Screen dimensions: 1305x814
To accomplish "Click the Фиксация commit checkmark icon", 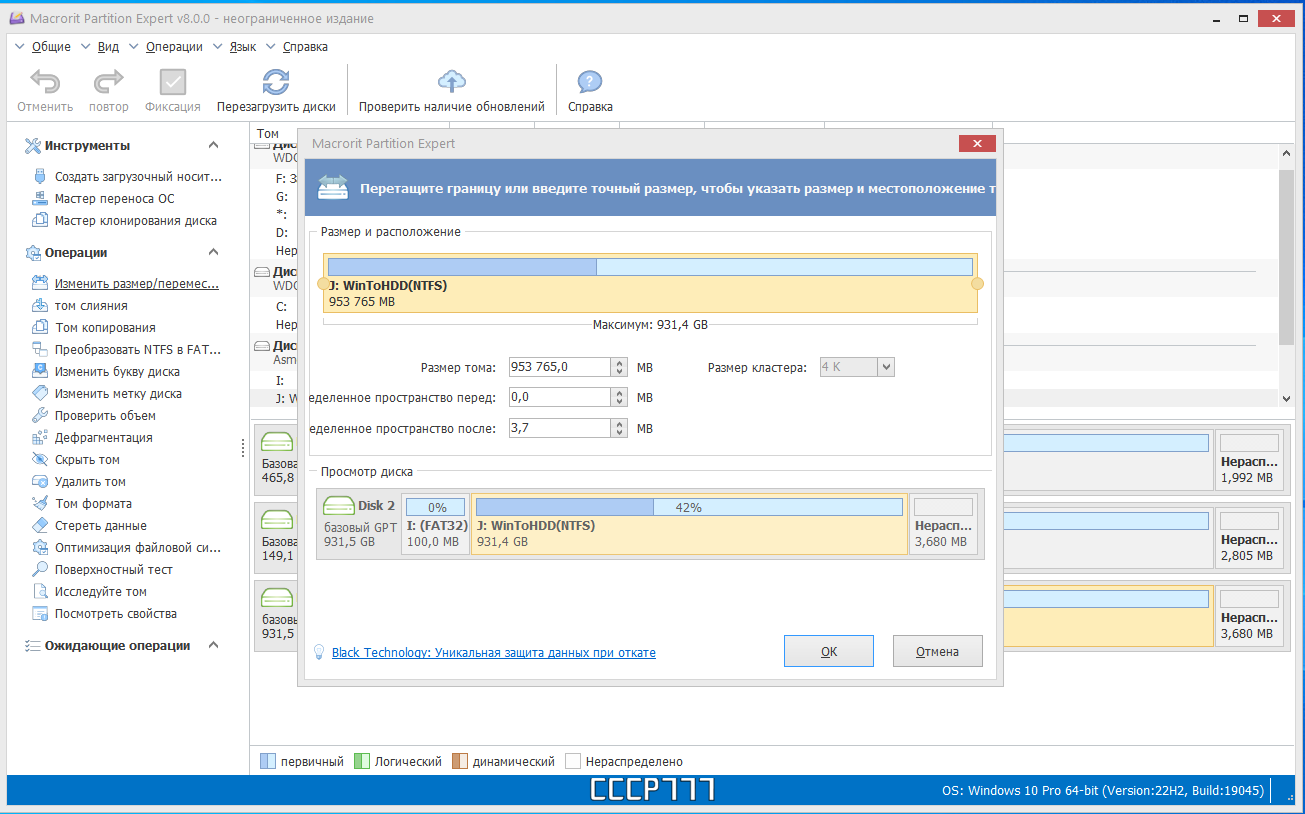I will pyautogui.click(x=173, y=82).
